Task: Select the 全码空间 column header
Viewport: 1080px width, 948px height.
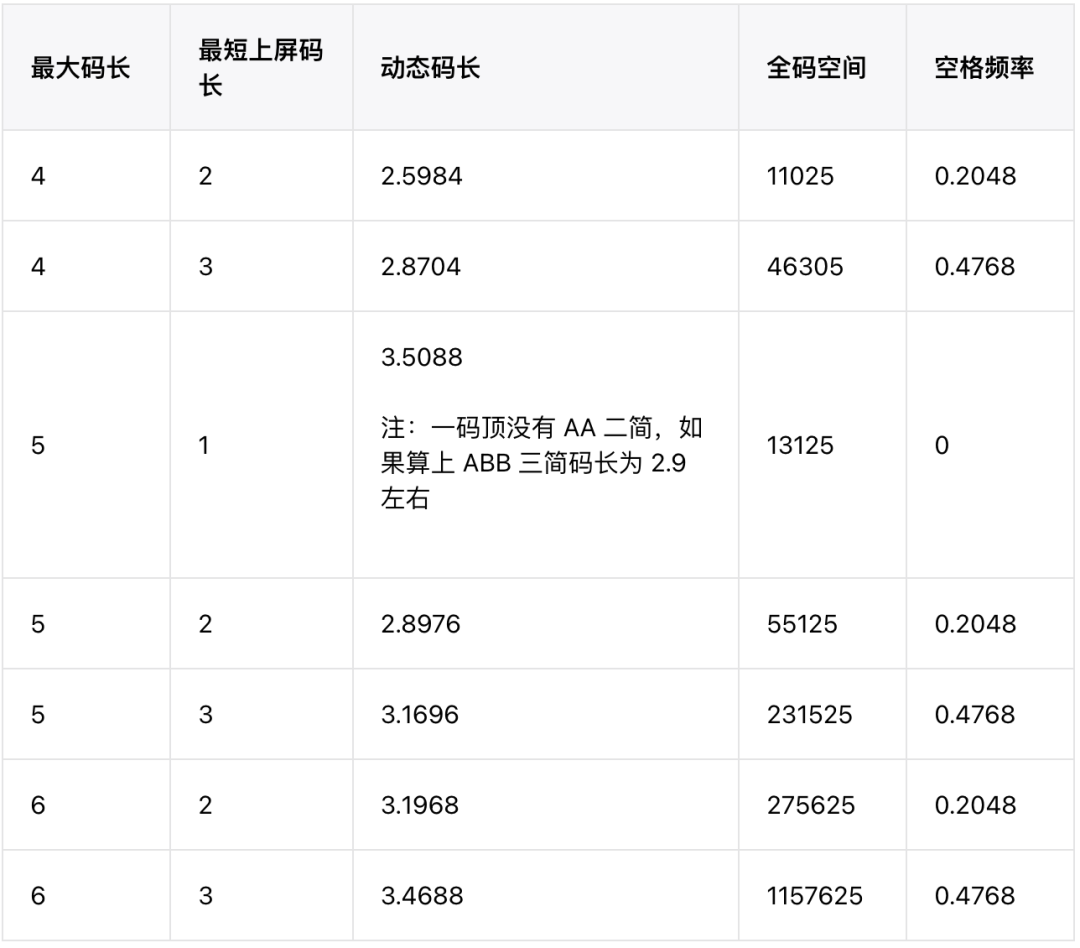Action: pyautogui.click(x=816, y=68)
